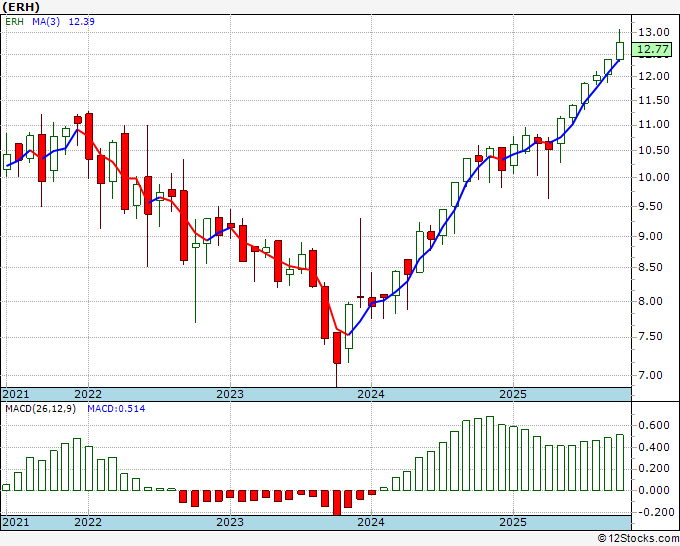The image size is (680, 546).
Task: Click 2021 on the price chart timeline
Action: pyautogui.click(x=16, y=394)
